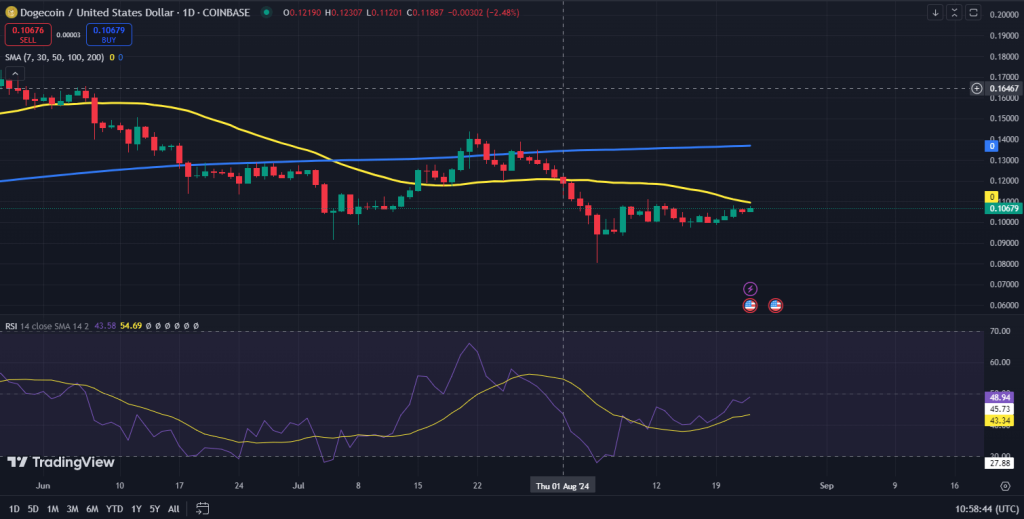Click the red 0.10676 SELL button
The height and width of the screenshot is (519, 1024).
(28, 35)
